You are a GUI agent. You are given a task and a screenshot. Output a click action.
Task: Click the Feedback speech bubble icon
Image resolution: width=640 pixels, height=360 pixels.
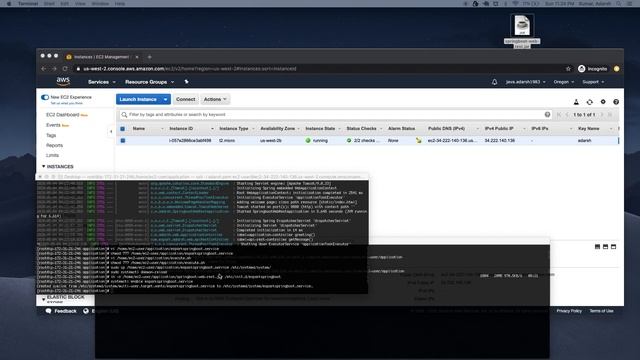(49, 311)
